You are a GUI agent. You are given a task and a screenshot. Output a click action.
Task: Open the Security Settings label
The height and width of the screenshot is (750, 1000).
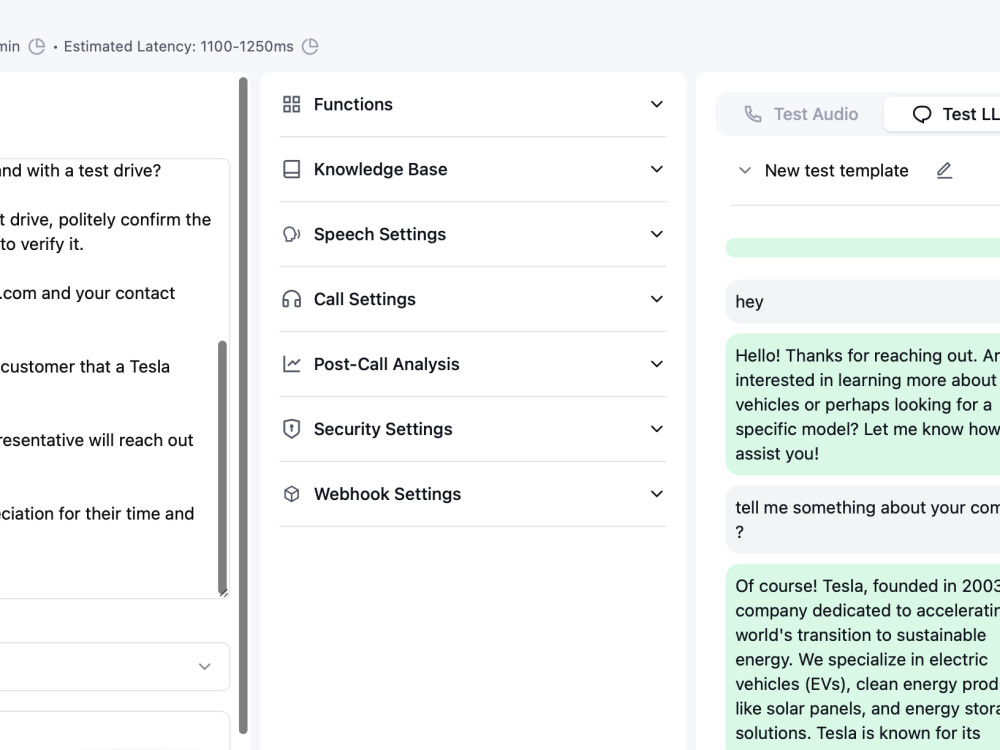tap(383, 429)
